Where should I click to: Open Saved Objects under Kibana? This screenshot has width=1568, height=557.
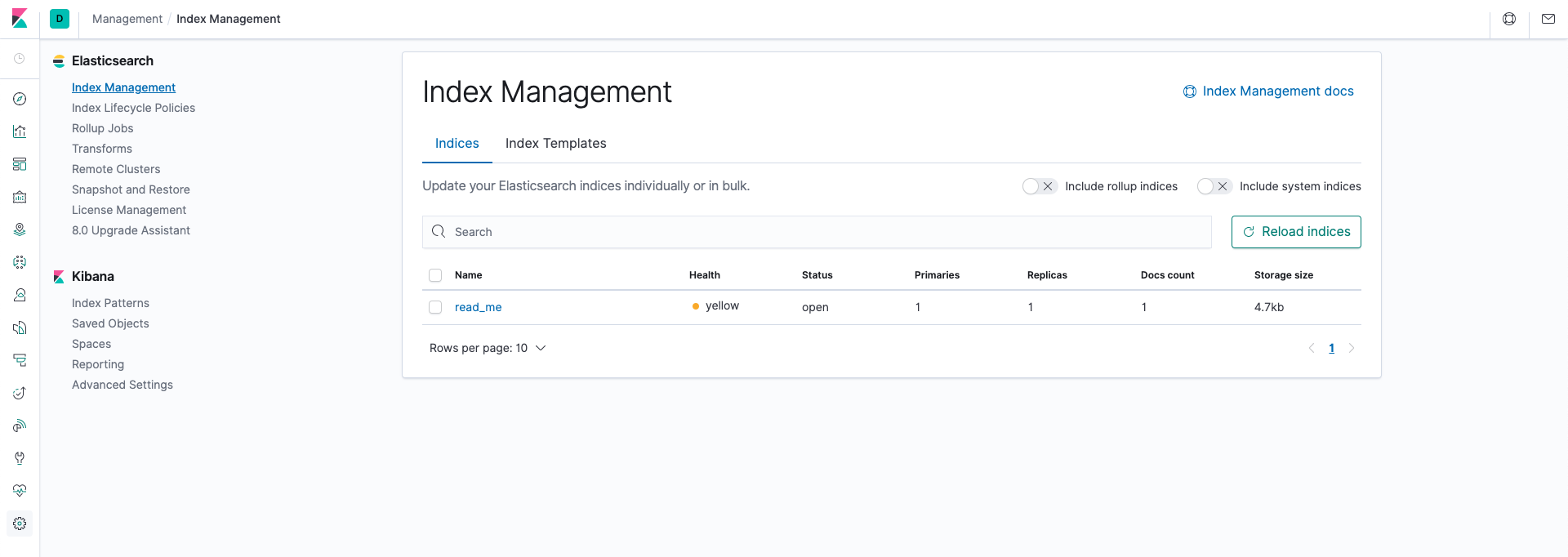[110, 323]
